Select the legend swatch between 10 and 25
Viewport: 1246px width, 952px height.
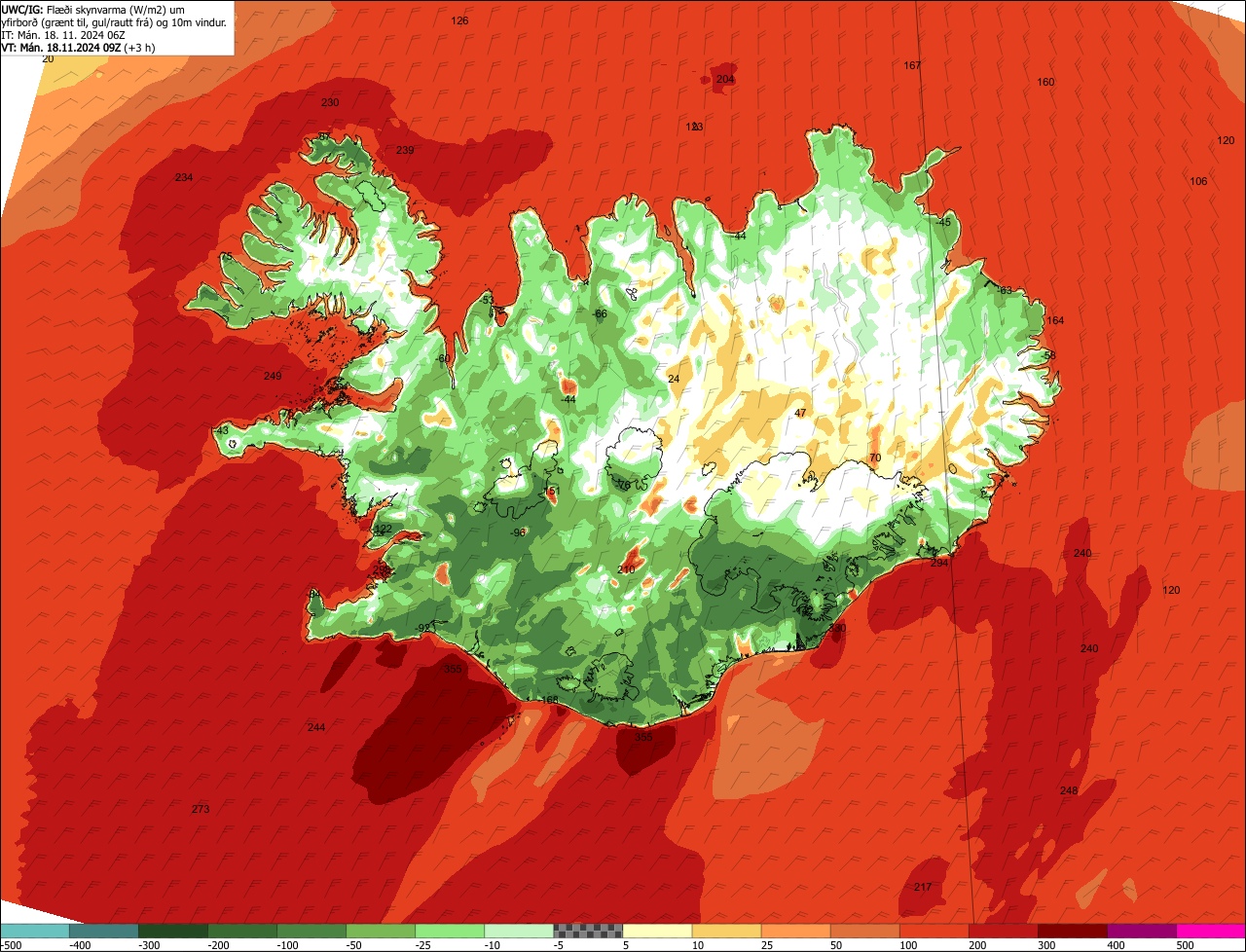(x=726, y=931)
